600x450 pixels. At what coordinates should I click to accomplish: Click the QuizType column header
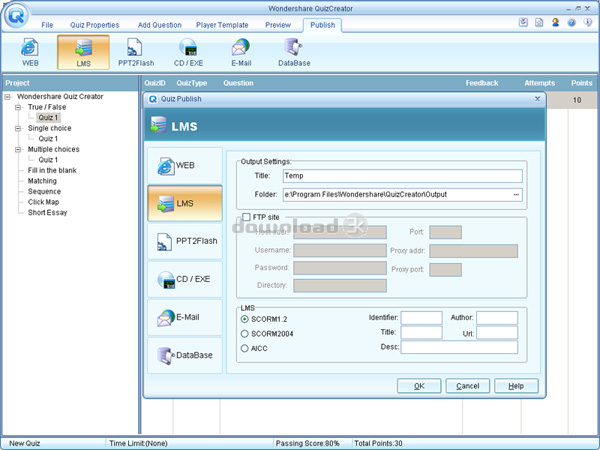click(192, 83)
